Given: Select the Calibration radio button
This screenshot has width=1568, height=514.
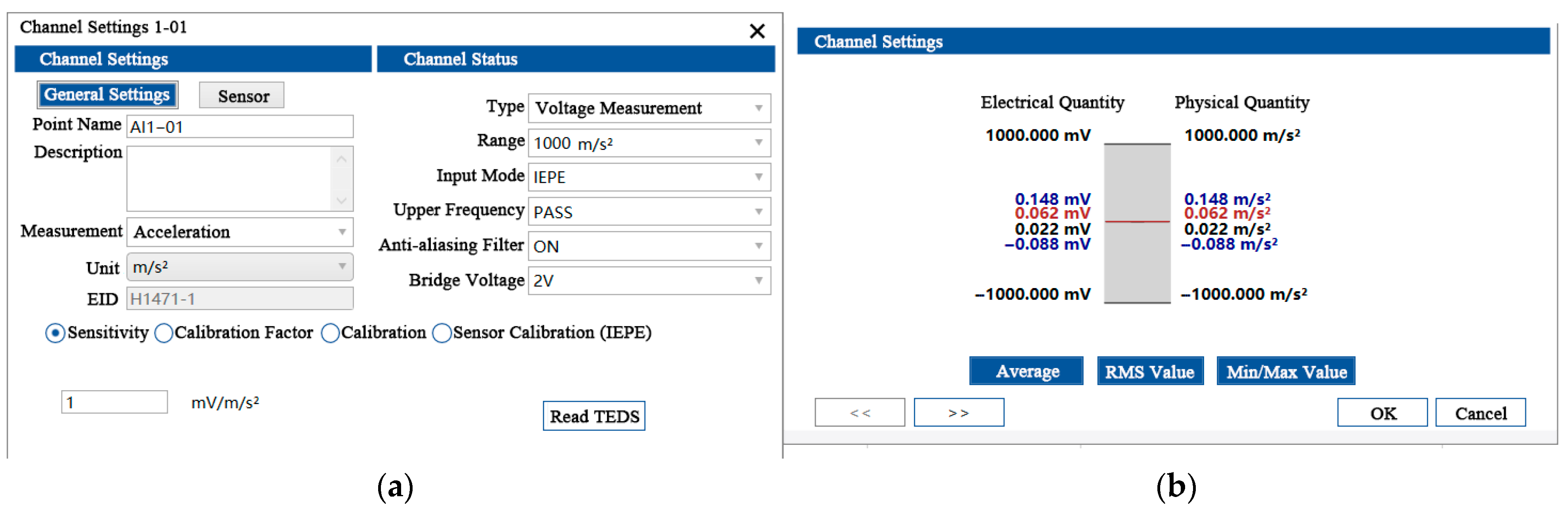Looking at the screenshot, I should [330, 333].
